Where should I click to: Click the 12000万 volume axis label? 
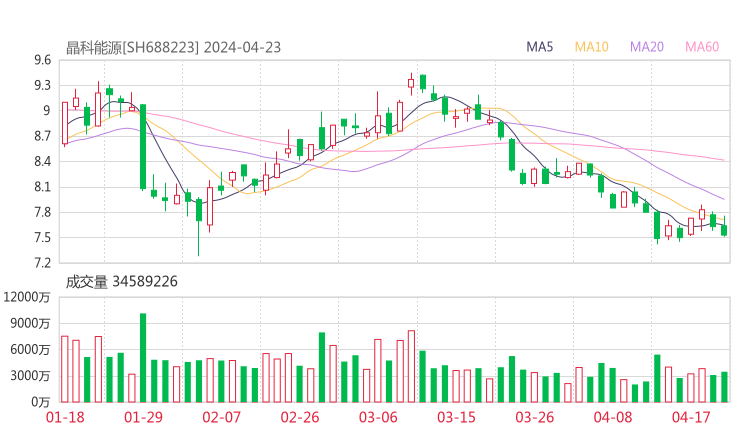[x=26, y=297]
